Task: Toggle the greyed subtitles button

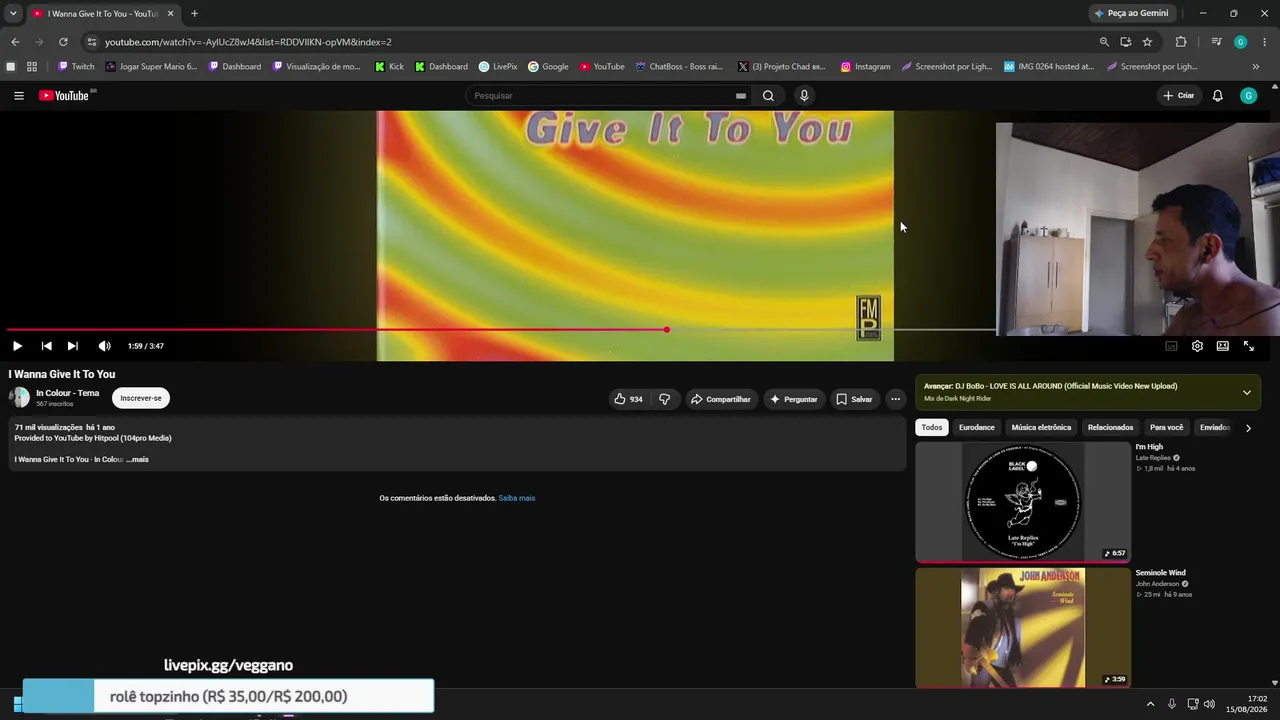Action: (x=1171, y=346)
